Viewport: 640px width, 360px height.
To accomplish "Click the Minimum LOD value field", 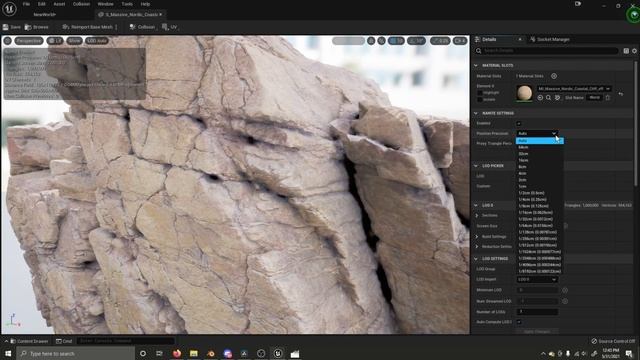I will [x=537, y=290].
